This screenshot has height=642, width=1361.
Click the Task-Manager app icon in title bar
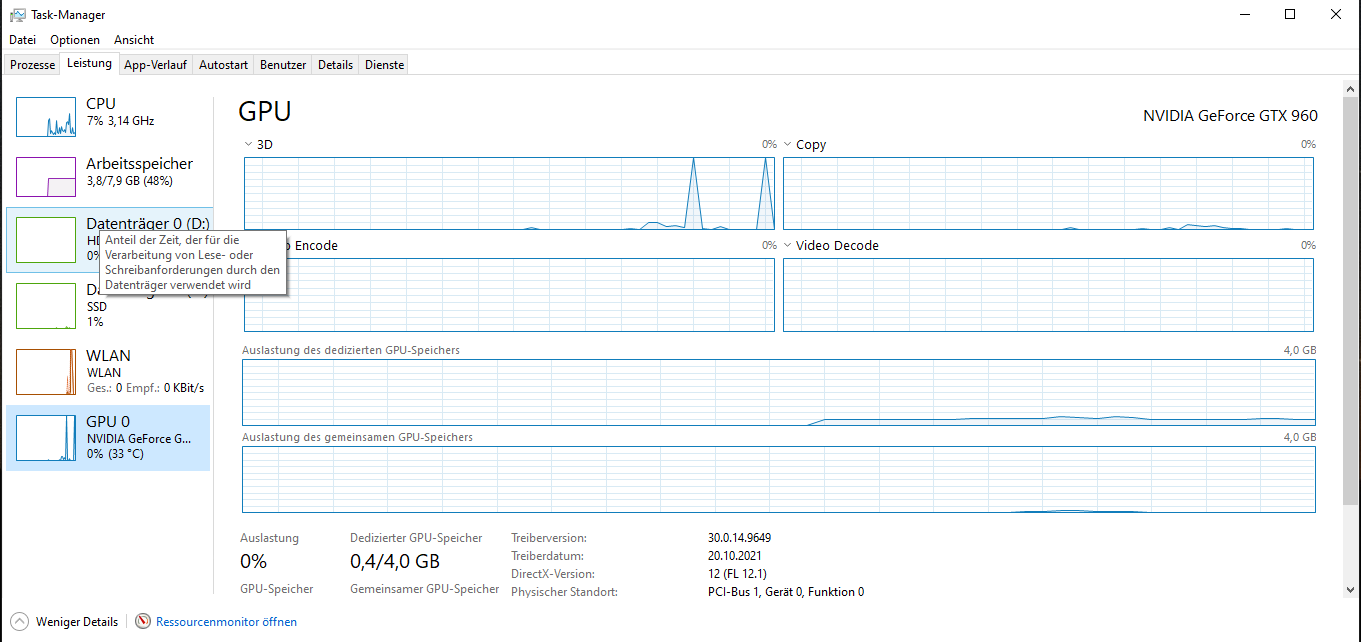[x=17, y=15]
